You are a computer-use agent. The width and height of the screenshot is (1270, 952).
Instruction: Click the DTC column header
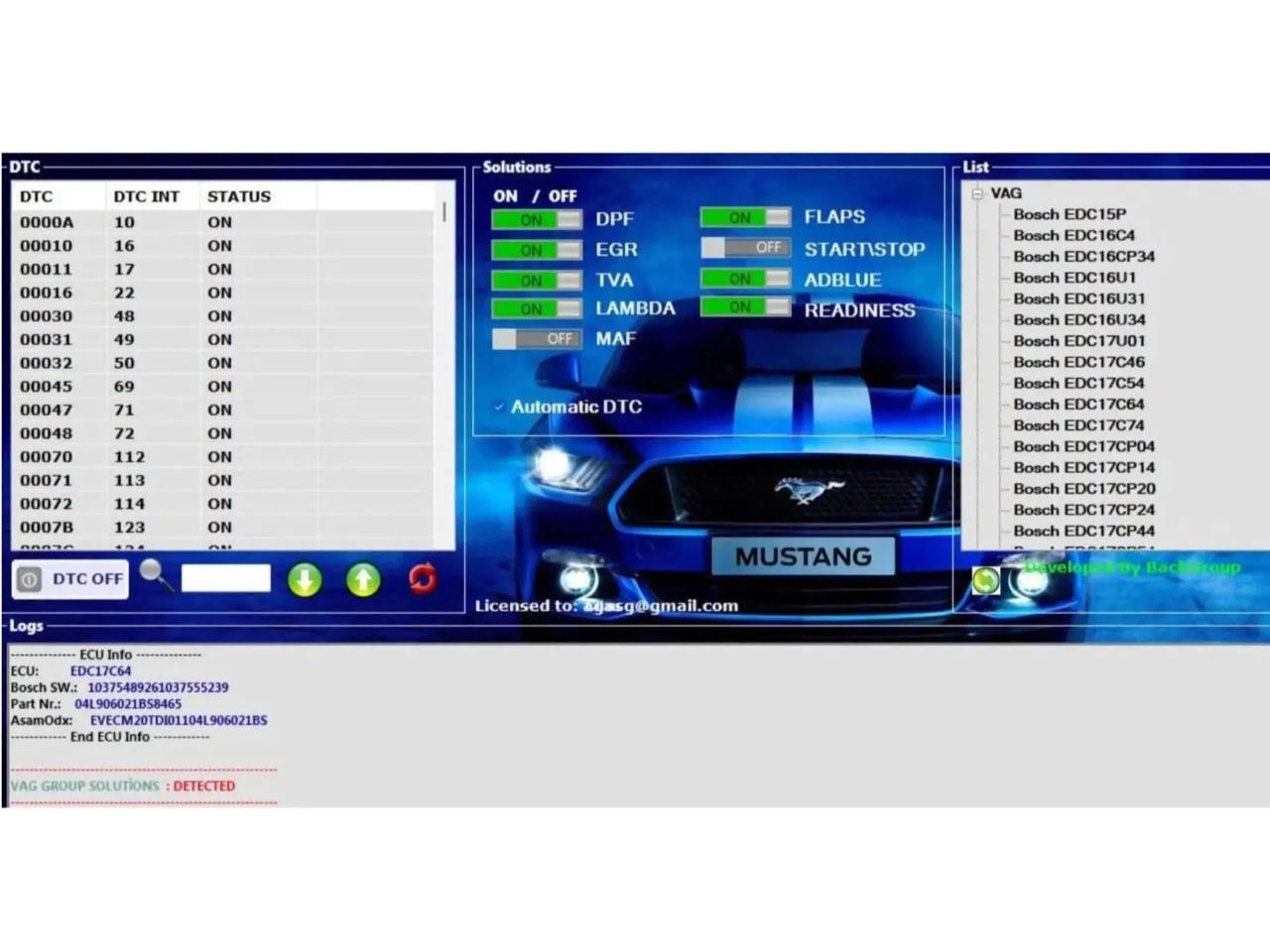pyautogui.click(x=59, y=196)
